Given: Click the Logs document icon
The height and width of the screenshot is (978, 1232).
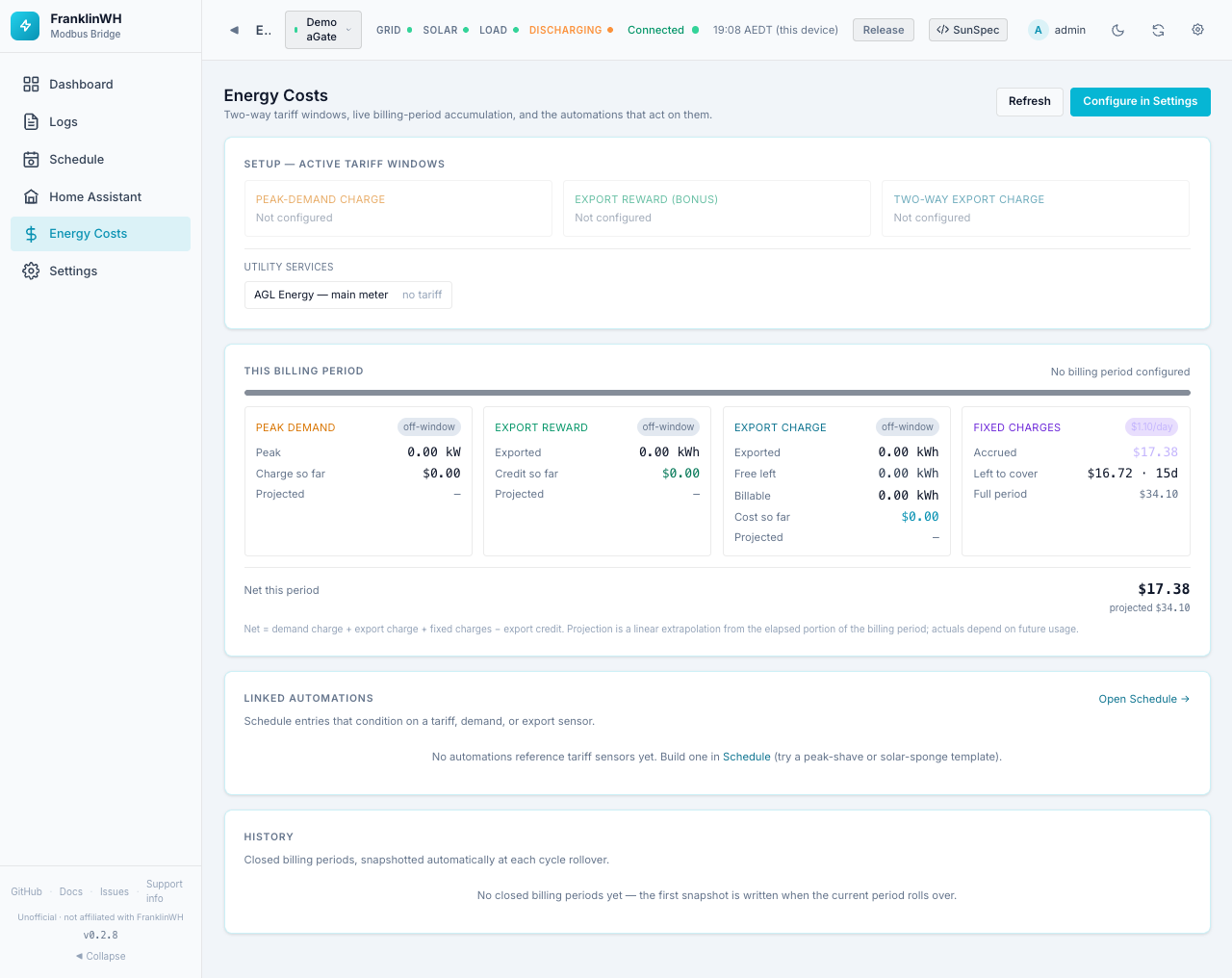Looking at the screenshot, I should (31, 122).
